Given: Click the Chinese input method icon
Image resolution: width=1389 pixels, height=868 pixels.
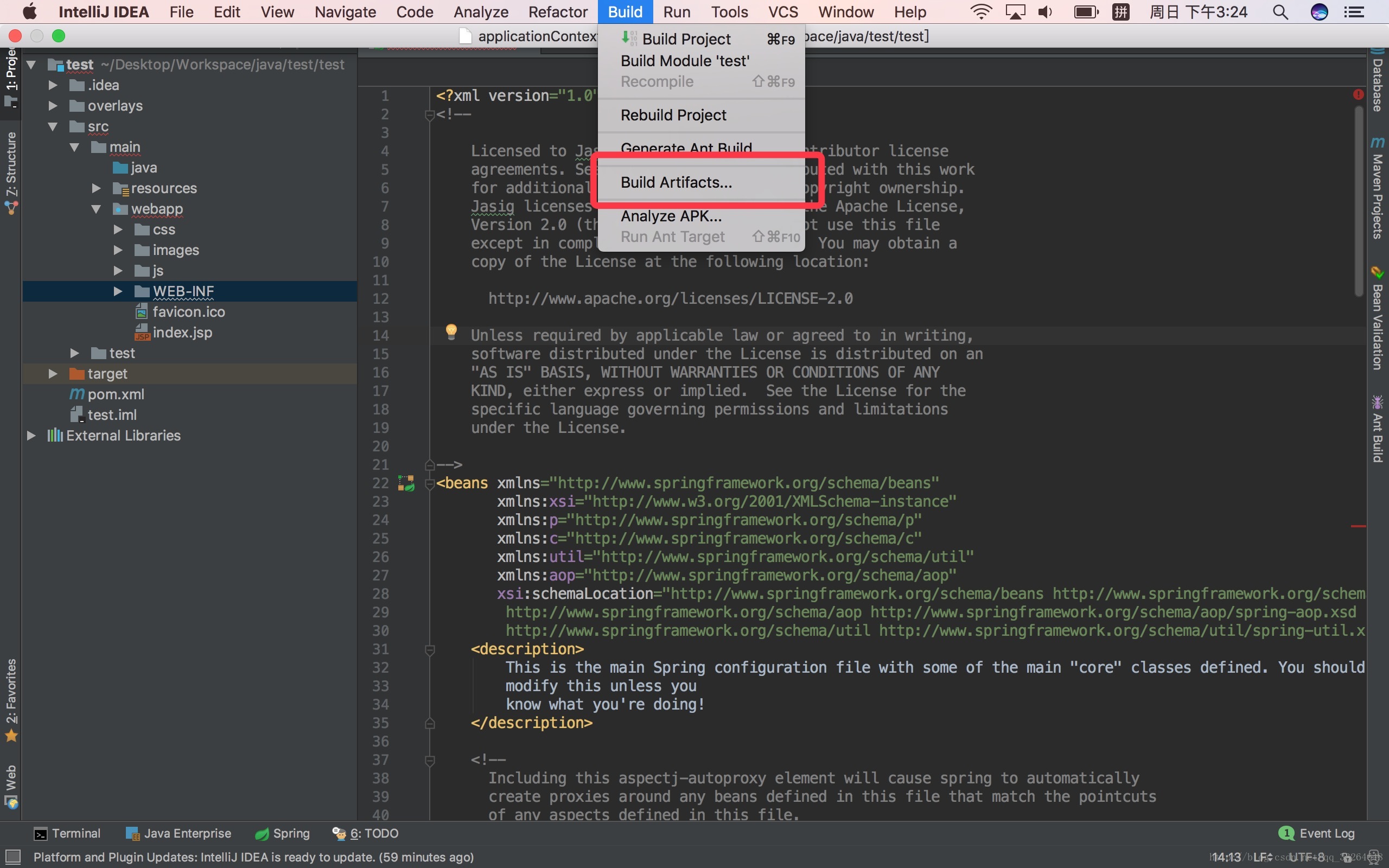Looking at the screenshot, I should 1120,11.
